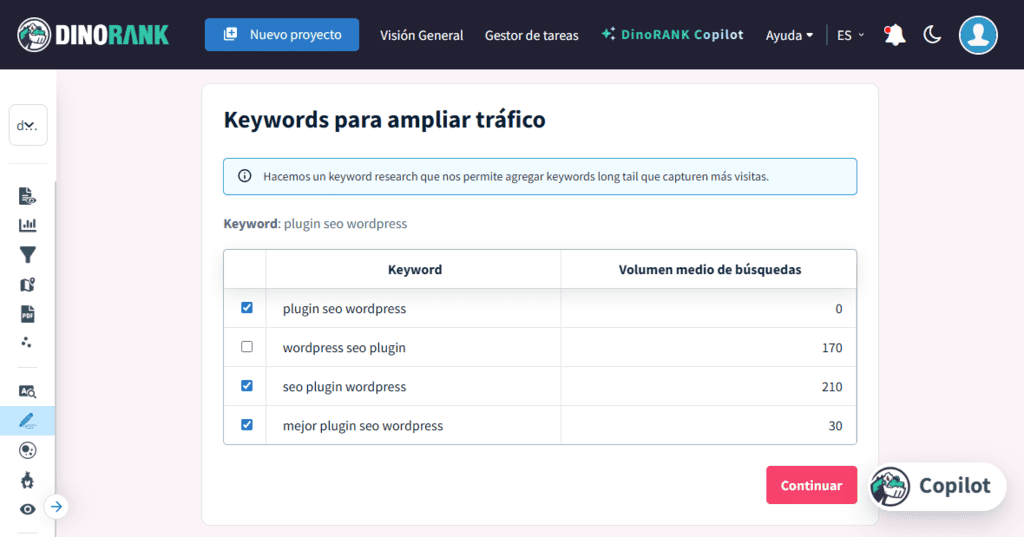Open the project selector at sidebar top
The height and width of the screenshot is (537, 1024).
pyautogui.click(x=28, y=125)
